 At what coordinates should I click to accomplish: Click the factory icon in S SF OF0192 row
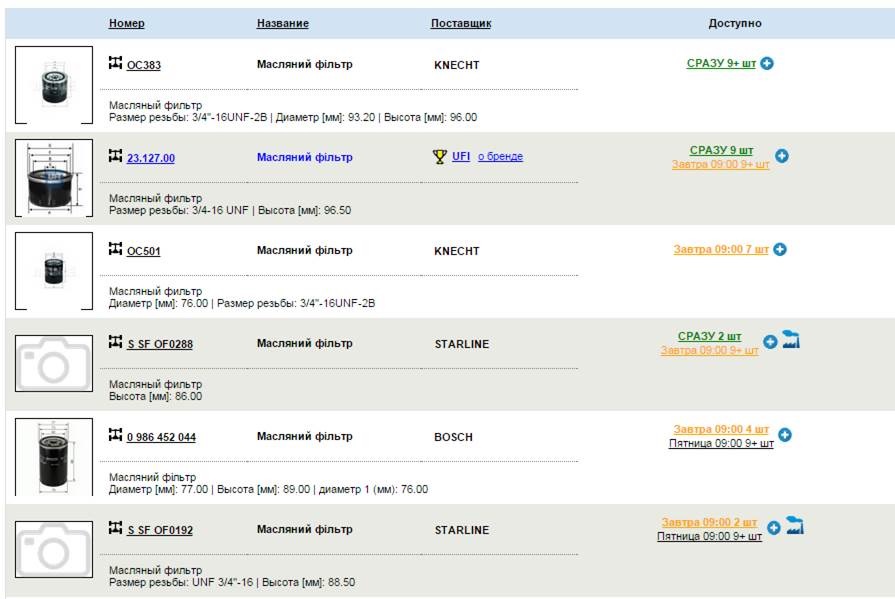tap(795, 526)
